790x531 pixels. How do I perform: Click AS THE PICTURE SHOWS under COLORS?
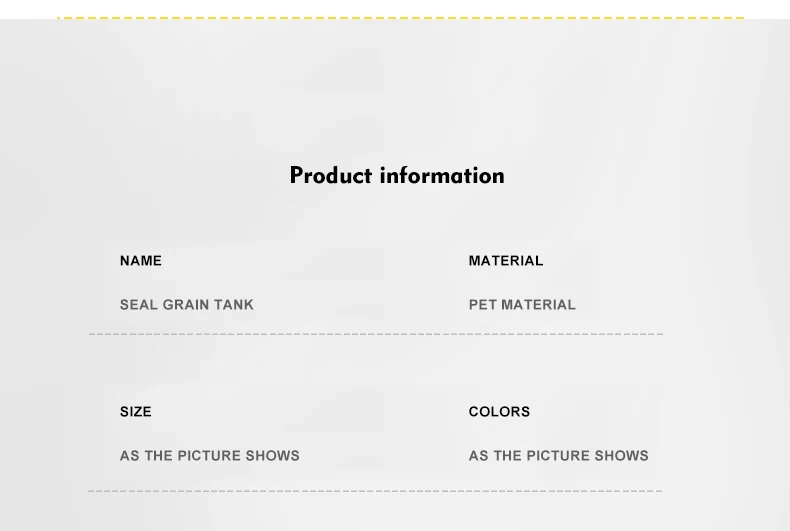[x=559, y=455]
